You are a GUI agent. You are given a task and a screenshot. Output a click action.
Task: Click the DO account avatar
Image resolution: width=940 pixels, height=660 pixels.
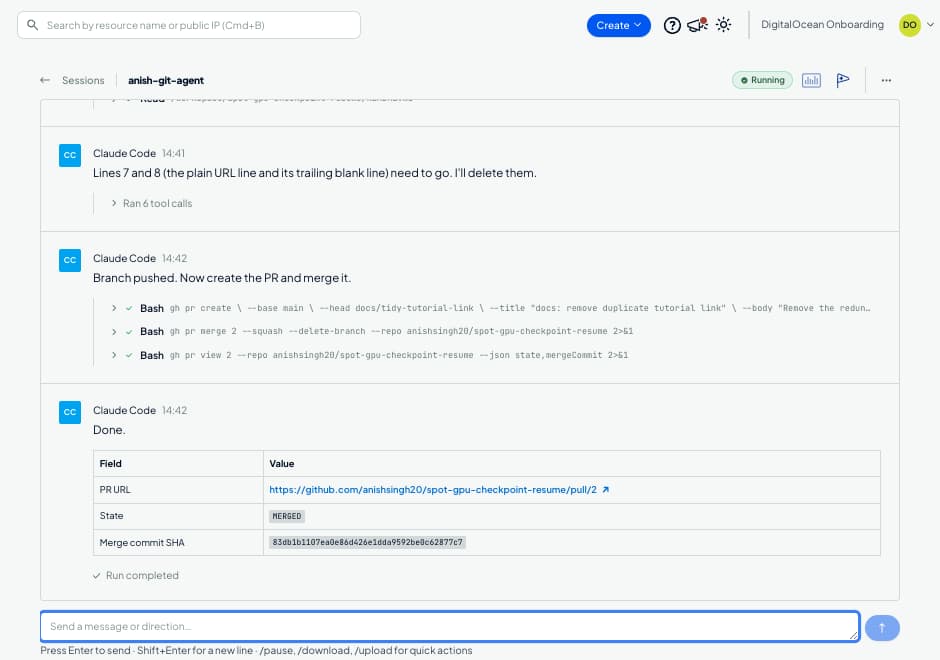tap(909, 25)
